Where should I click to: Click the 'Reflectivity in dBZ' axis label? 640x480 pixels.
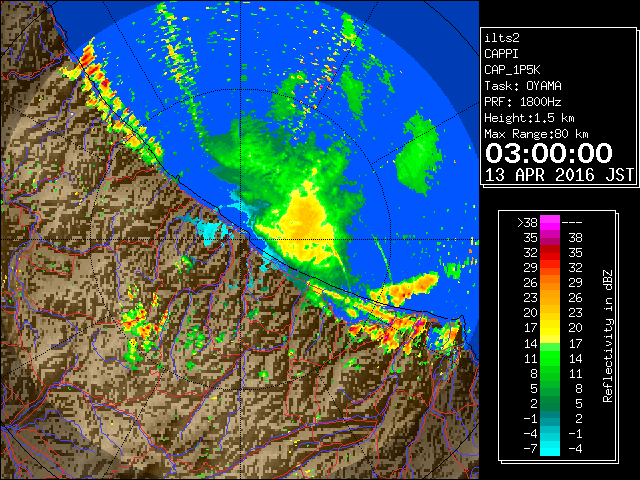608,336
